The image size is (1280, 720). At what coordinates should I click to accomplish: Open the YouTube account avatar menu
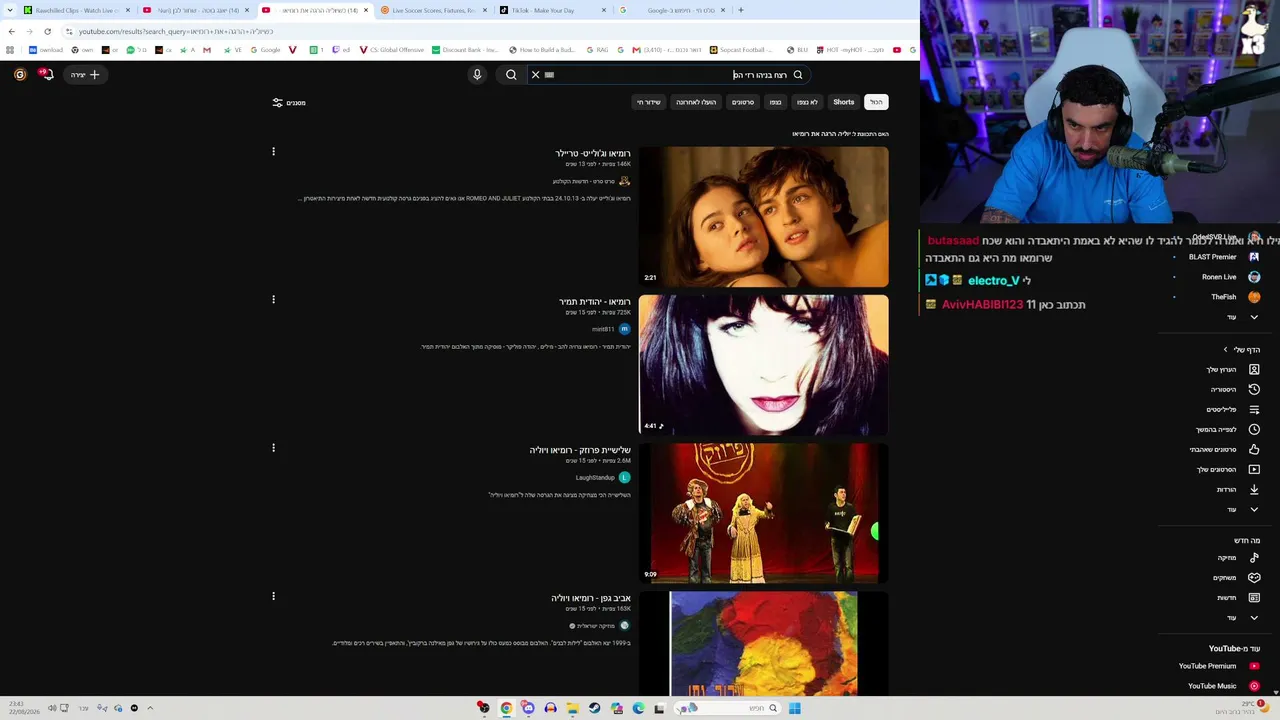click(x=20, y=74)
